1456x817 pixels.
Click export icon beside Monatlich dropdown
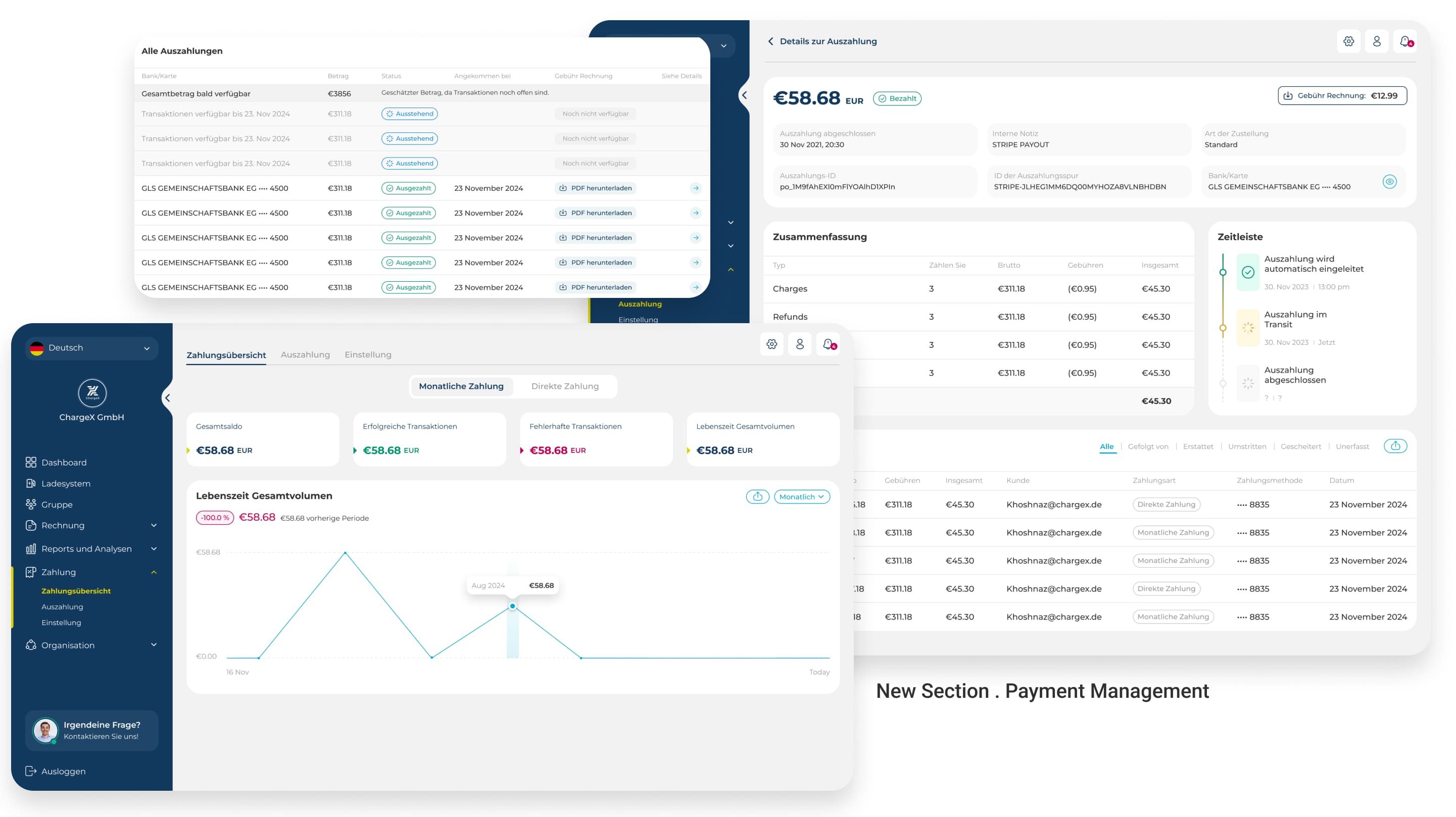tap(757, 497)
